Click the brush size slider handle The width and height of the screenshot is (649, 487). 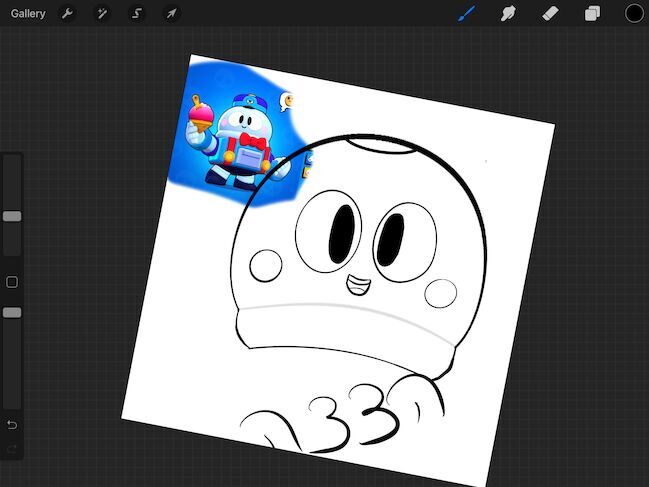[12, 216]
